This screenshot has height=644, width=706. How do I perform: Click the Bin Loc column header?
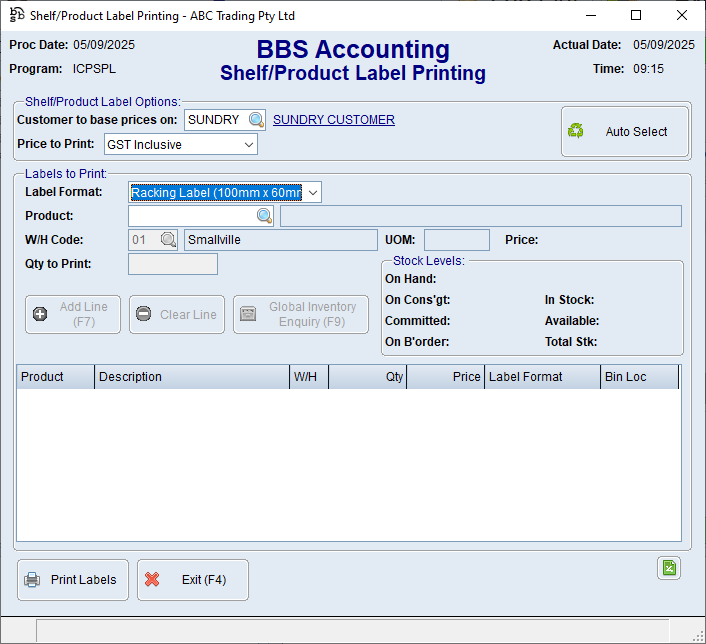[x=638, y=377]
